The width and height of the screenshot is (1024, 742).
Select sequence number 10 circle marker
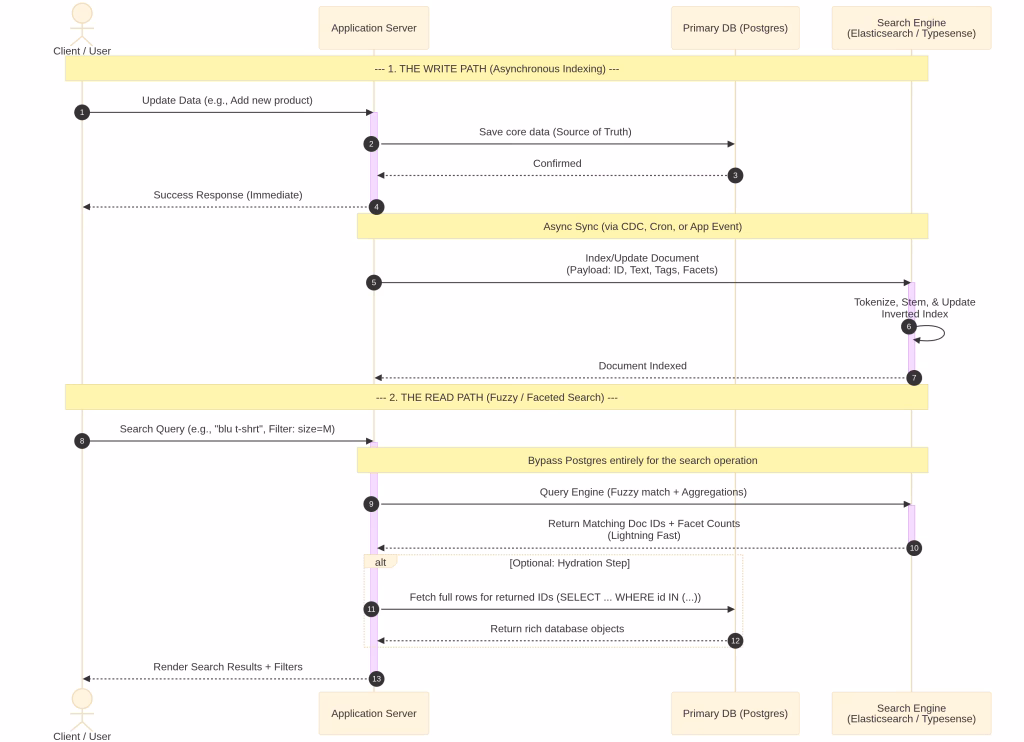914,548
